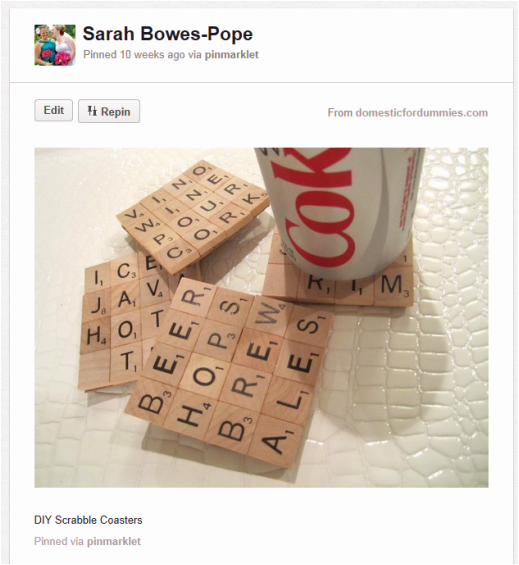Viewport: 519px width, 565px height.
Task: Click the 'From' label before the source site
Action: click(x=340, y=113)
